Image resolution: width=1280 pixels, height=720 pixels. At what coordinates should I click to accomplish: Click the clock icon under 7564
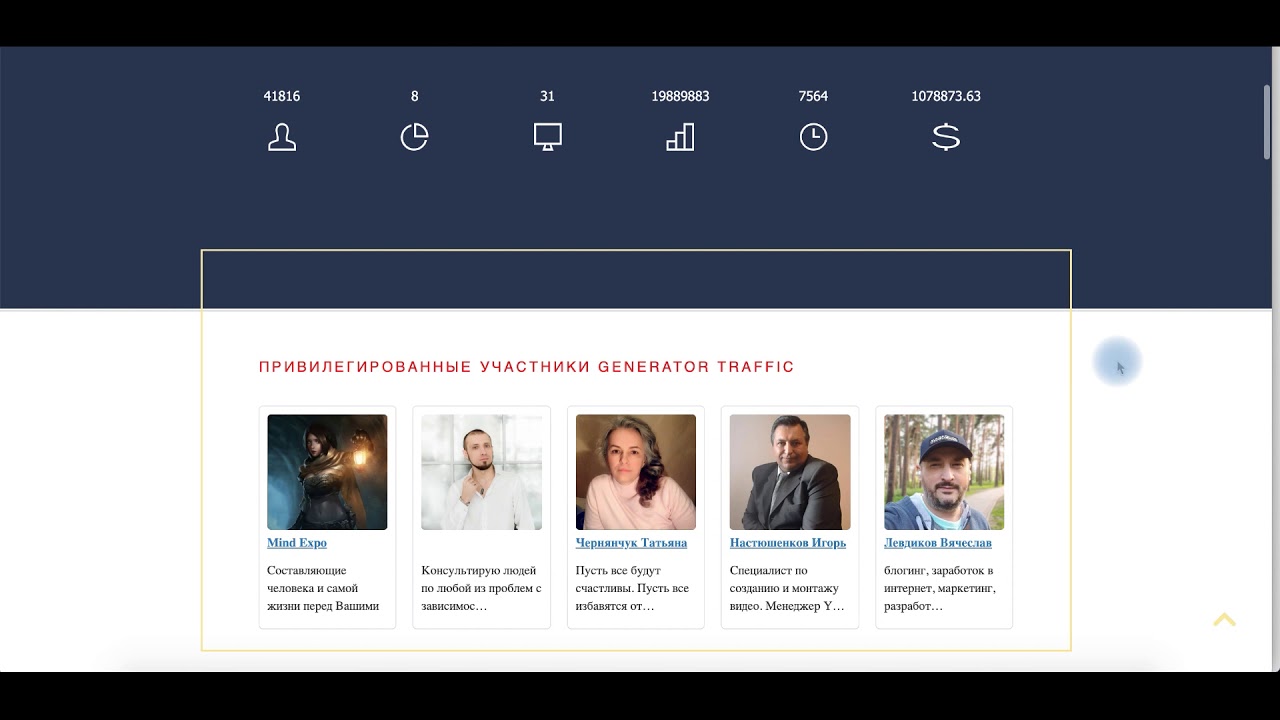(813, 137)
